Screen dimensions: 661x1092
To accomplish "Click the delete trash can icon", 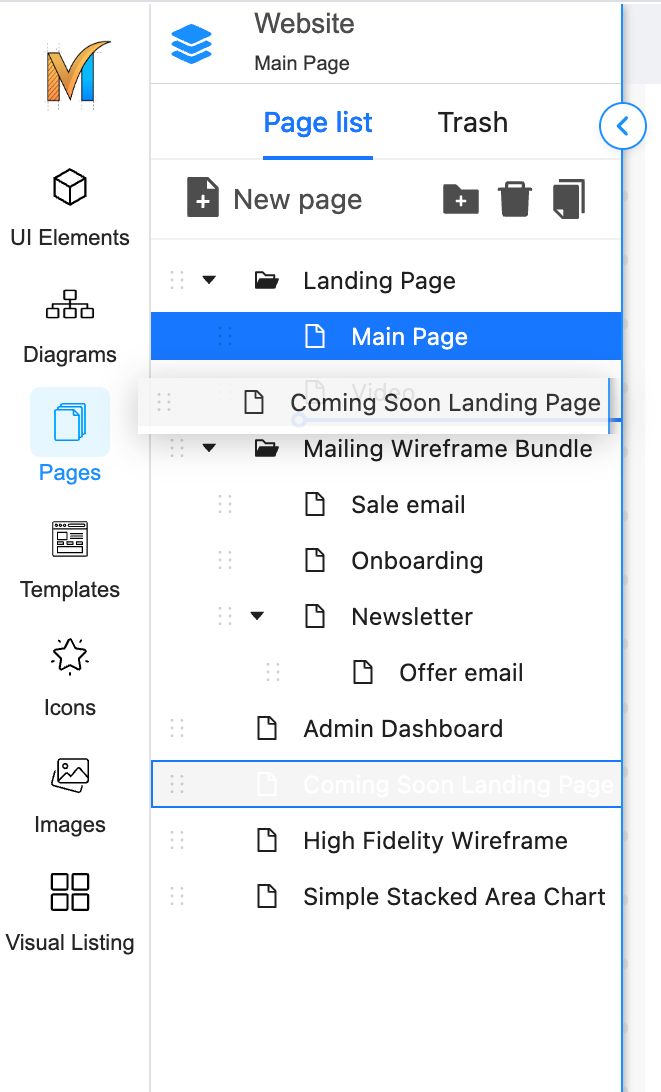I will [515, 199].
